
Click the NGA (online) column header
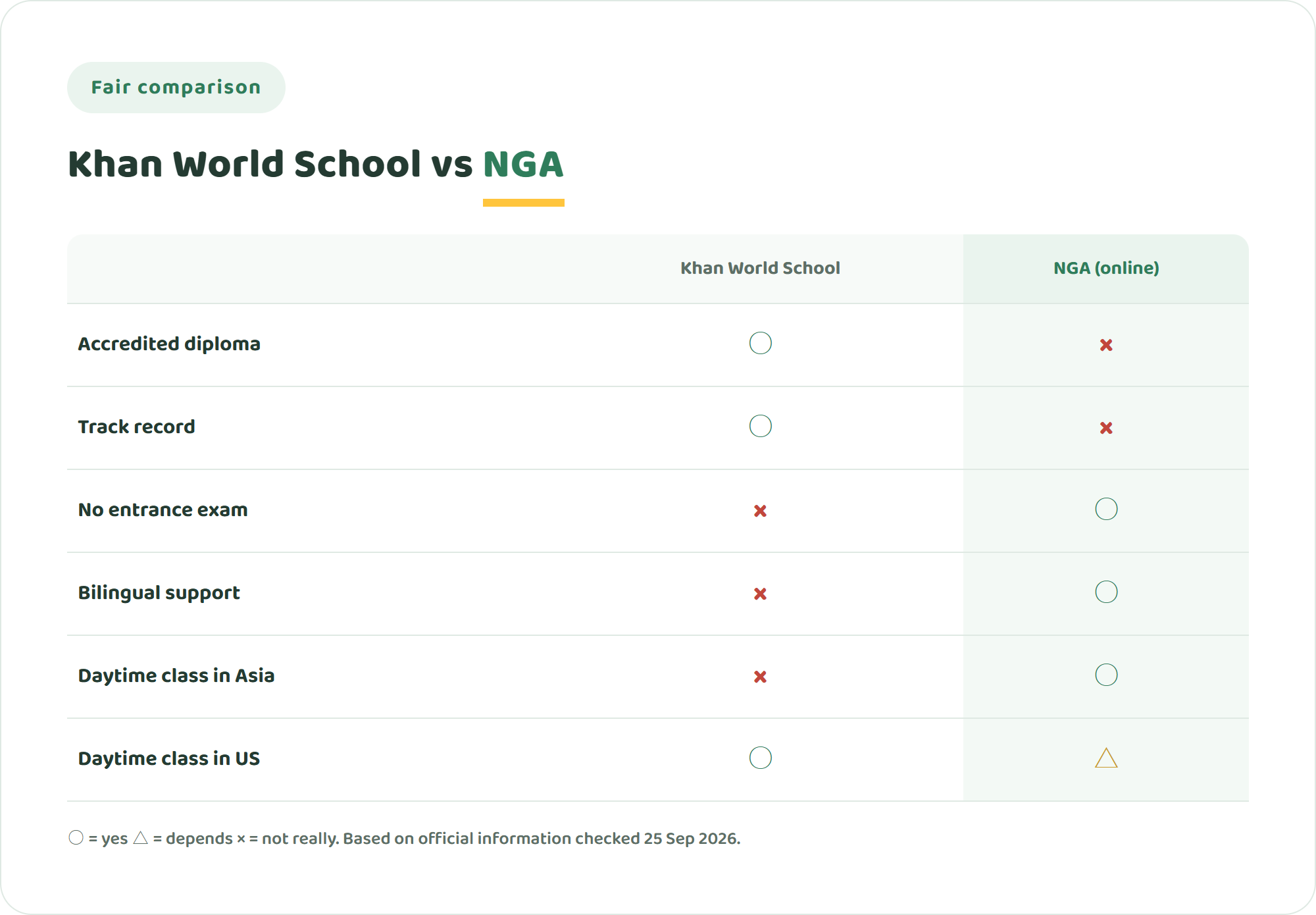(x=1106, y=268)
